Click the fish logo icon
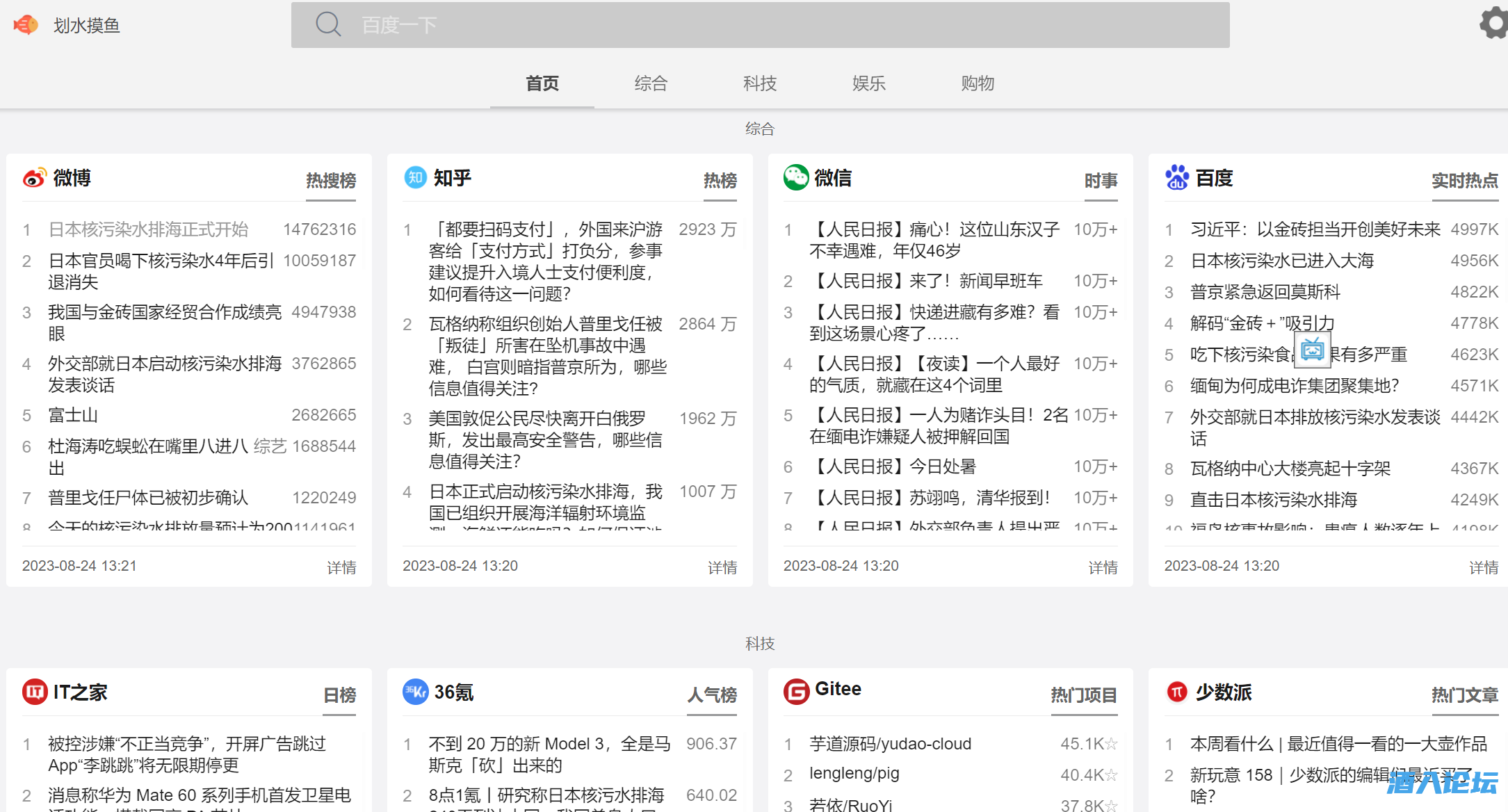 pos(26,25)
